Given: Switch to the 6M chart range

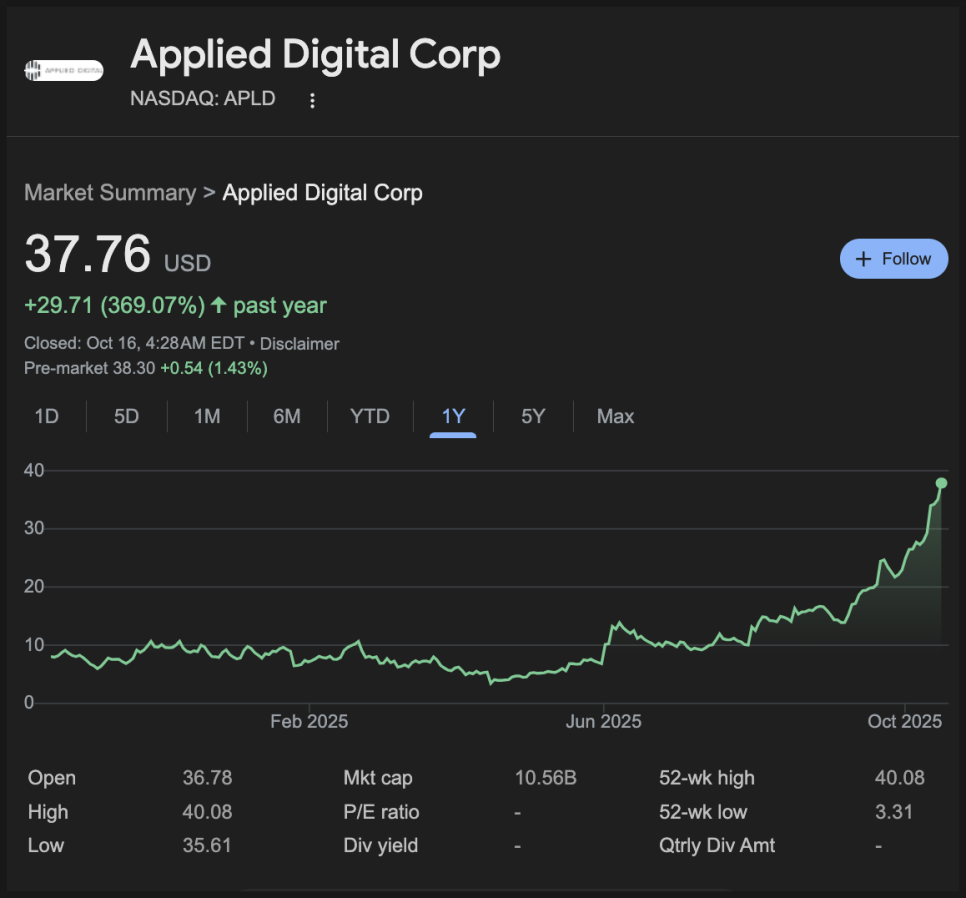Looking at the screenshot, I should click(287, 416).
